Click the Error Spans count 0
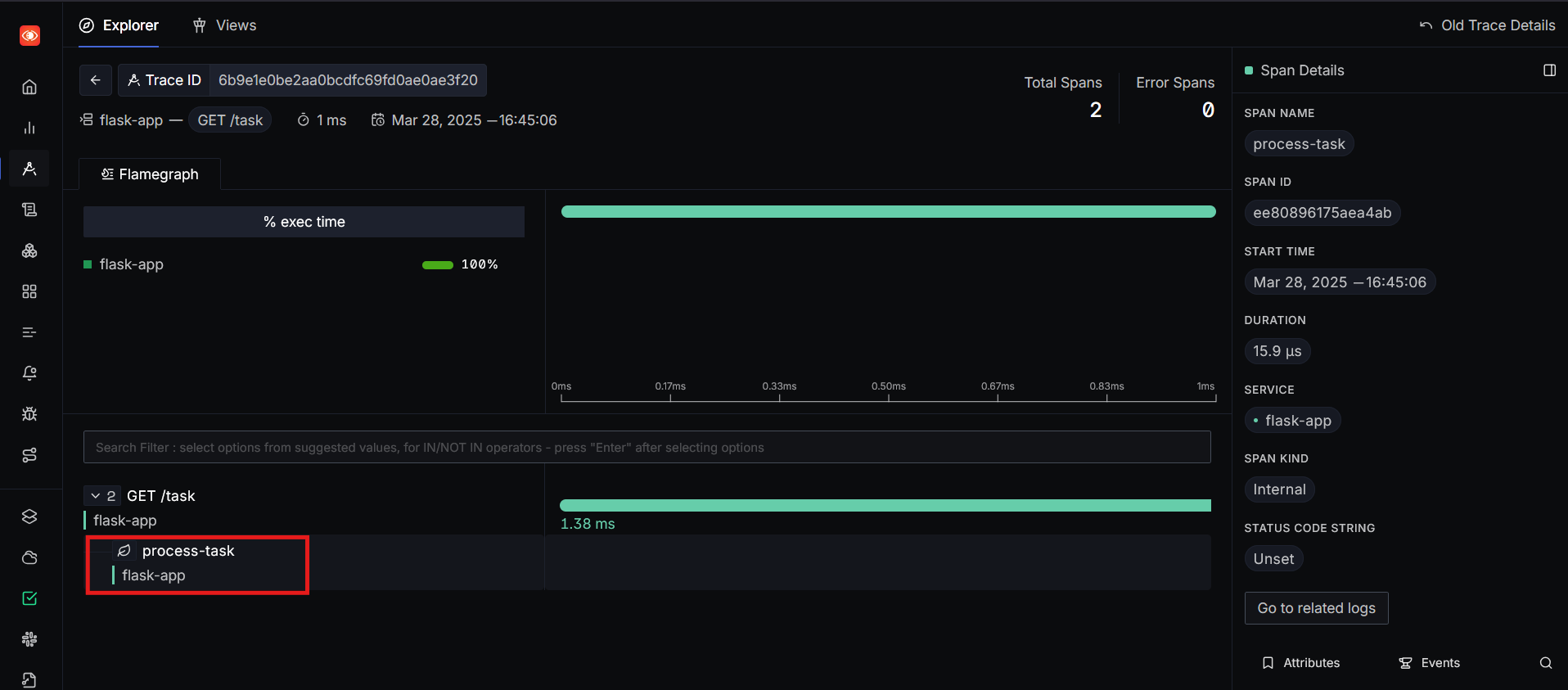Image resolution: width=1568 pixels, height=690 pixels. pos(1208,110)
